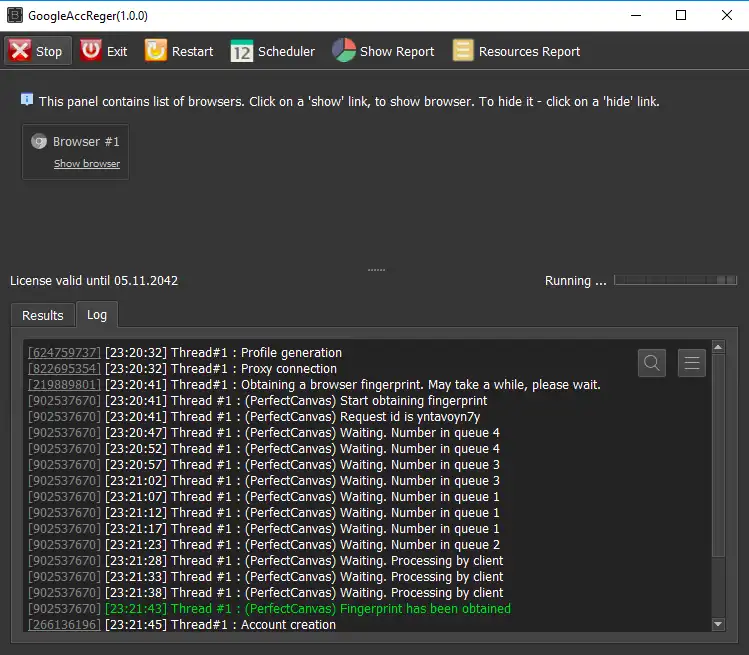Screen dimensions: 749x655
Task: Click the log vertical scrollbar thumb
Action: pyautogui.click(x=718, y=455)
